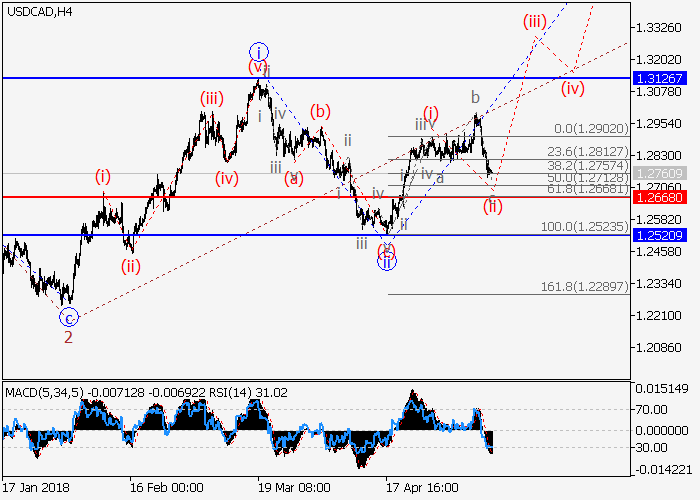Select the red (iii) forecast wave label

[x=534, y=20]
